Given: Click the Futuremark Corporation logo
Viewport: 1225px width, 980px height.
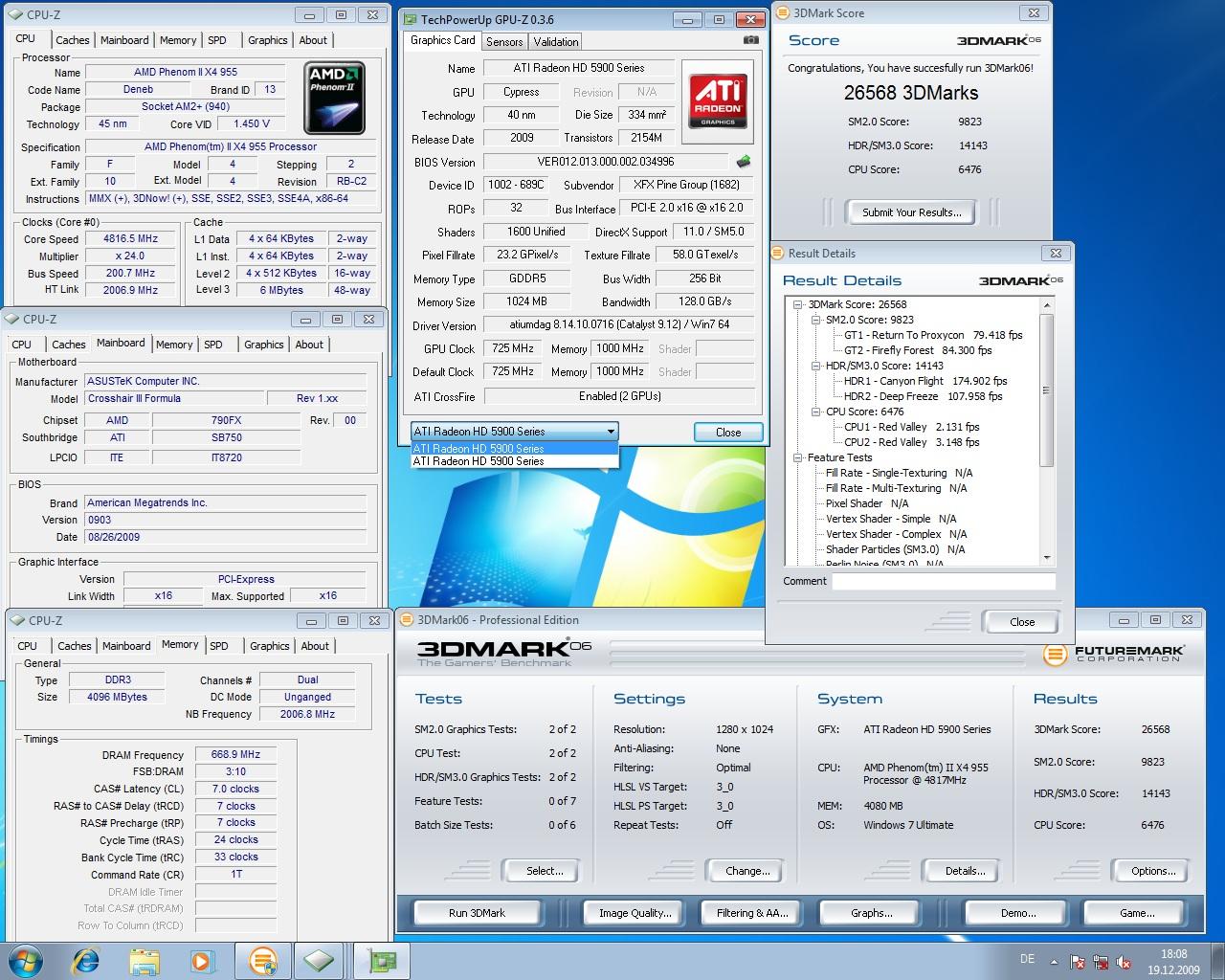Looking at the screenshot, I should [x=1114, y=655].
